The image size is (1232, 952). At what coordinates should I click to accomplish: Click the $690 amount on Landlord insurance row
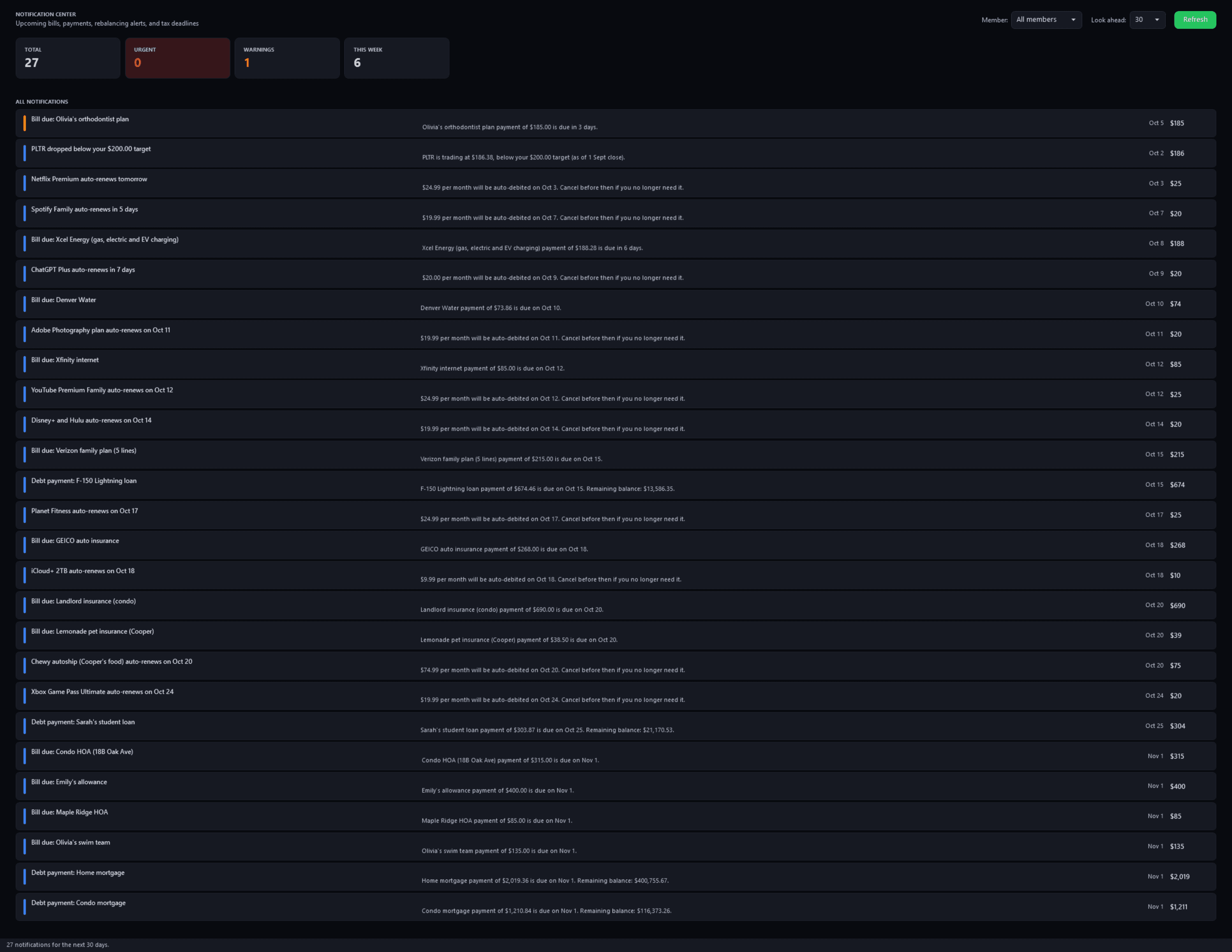[1177, 605]
